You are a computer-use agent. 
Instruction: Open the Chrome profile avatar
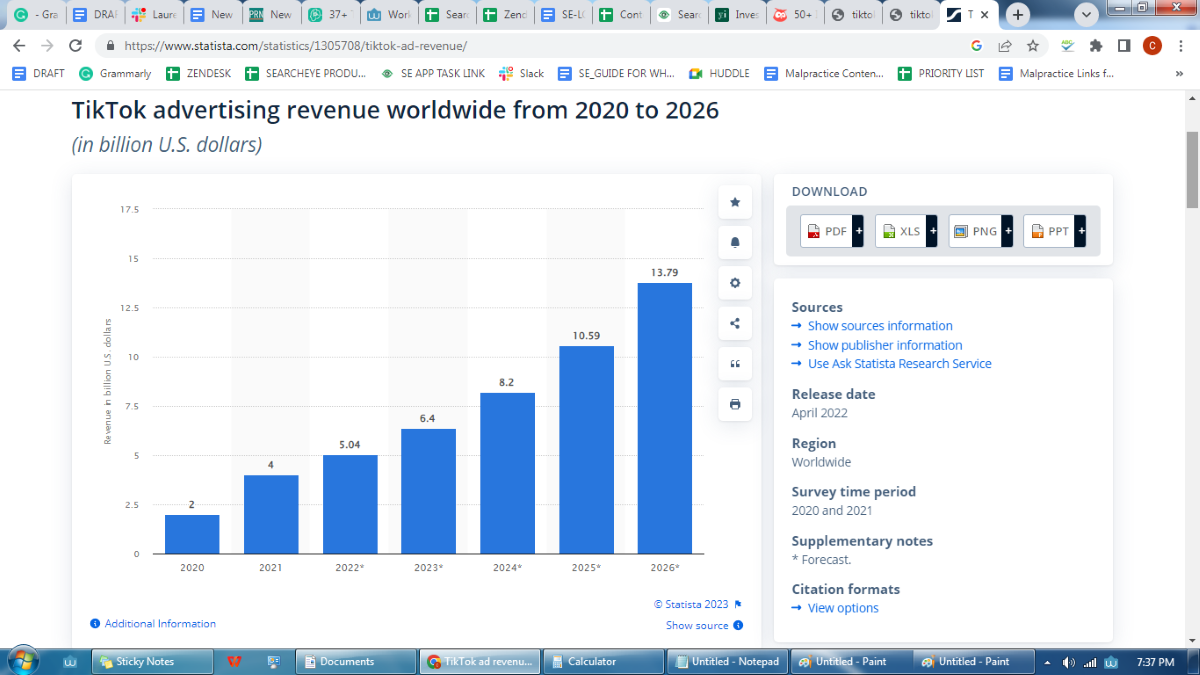click(x=1152, y=46)
